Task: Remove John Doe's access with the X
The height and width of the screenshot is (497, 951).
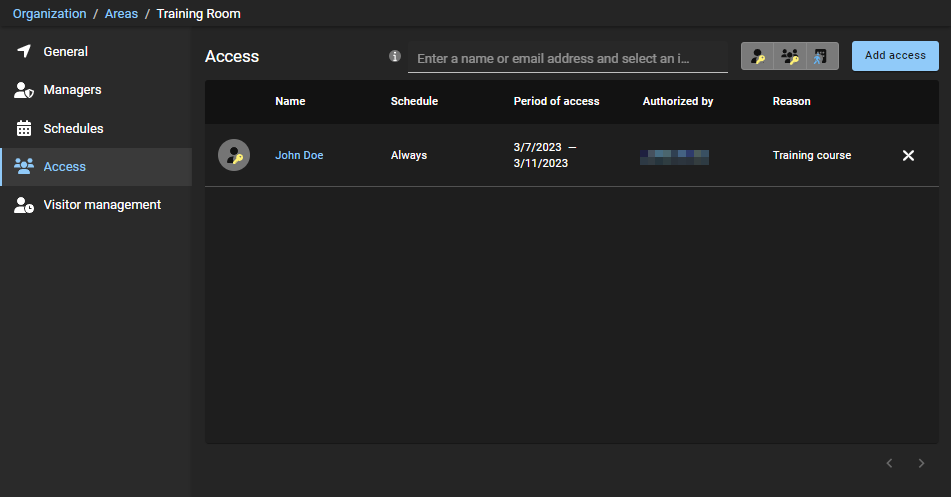Action: click(x=908, y=155)
